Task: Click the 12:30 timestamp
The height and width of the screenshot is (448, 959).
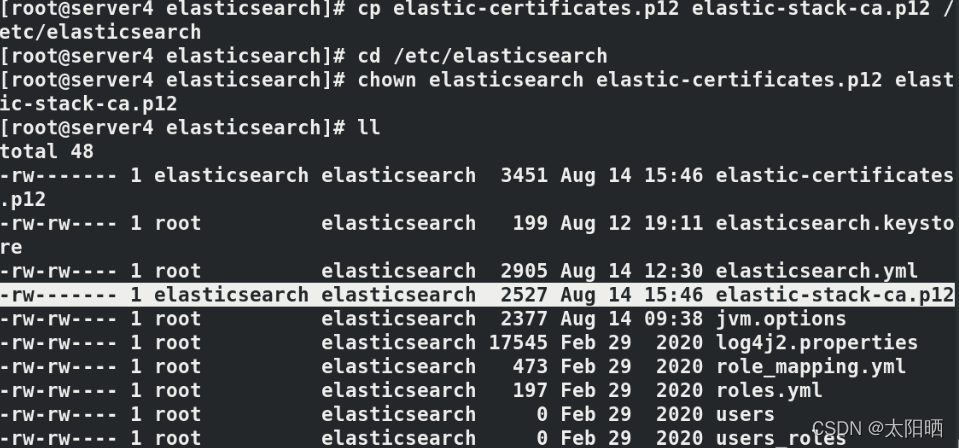Action: 673,271
